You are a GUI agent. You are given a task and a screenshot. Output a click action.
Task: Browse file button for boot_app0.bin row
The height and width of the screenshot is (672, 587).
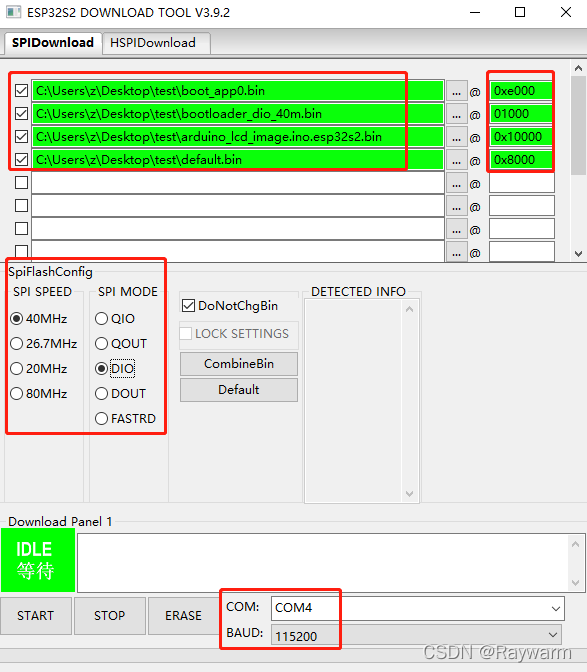coord(456,91)
